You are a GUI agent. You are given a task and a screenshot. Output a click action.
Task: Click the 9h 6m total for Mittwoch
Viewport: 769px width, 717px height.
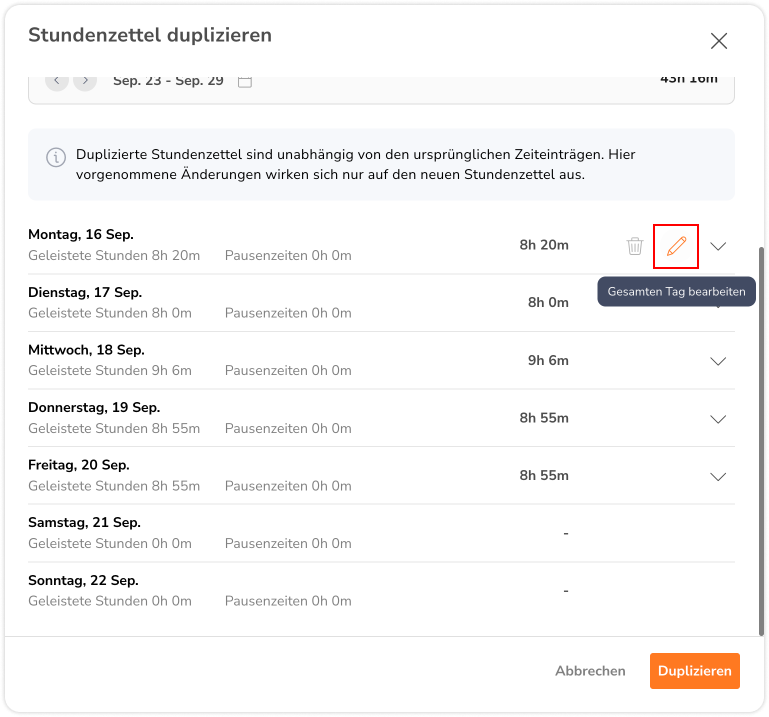[548, 360]
